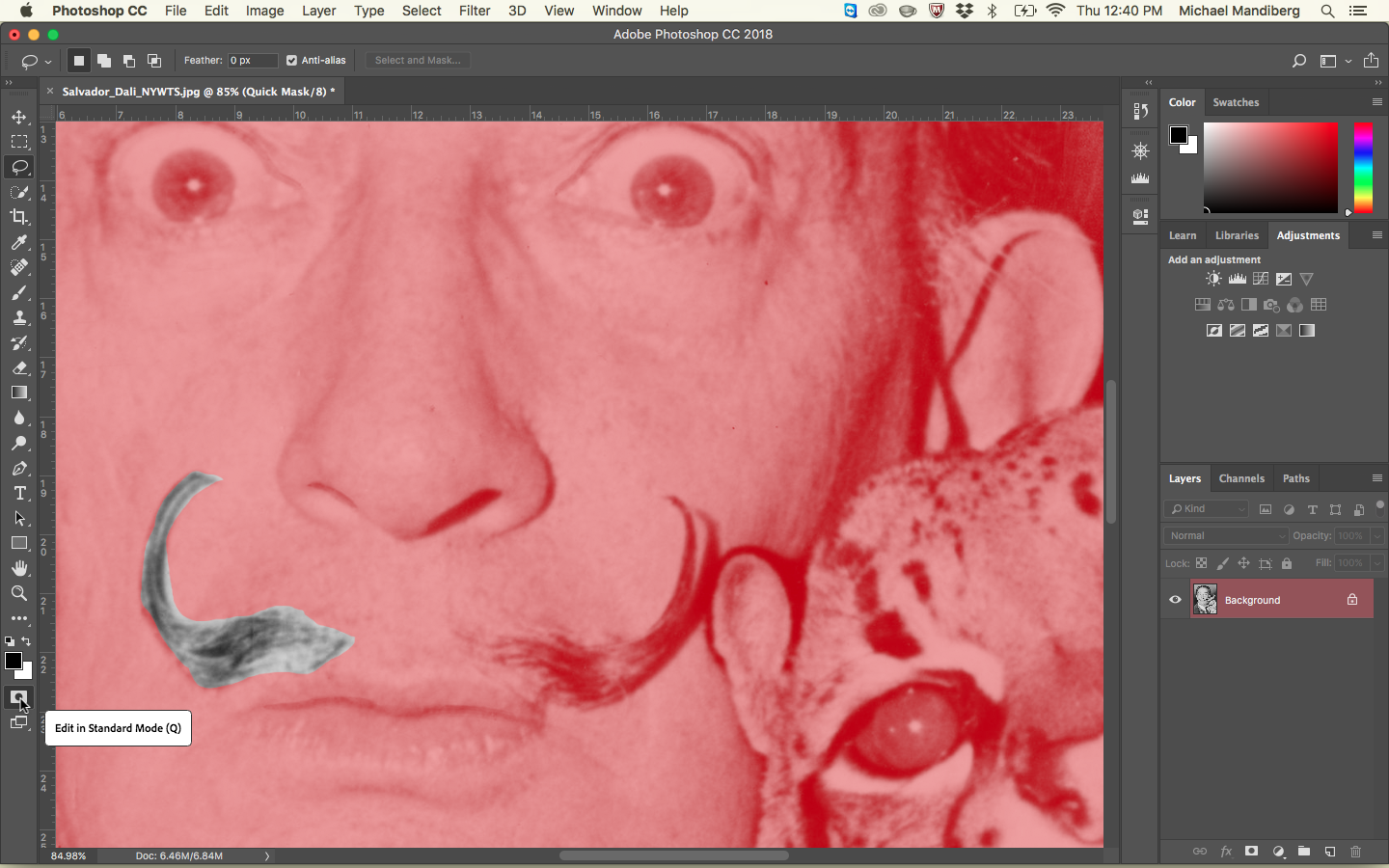Open the layer blend mode Normal dropdown
This screenshot has height=868, width=1389.
(x=1226, y=536)
